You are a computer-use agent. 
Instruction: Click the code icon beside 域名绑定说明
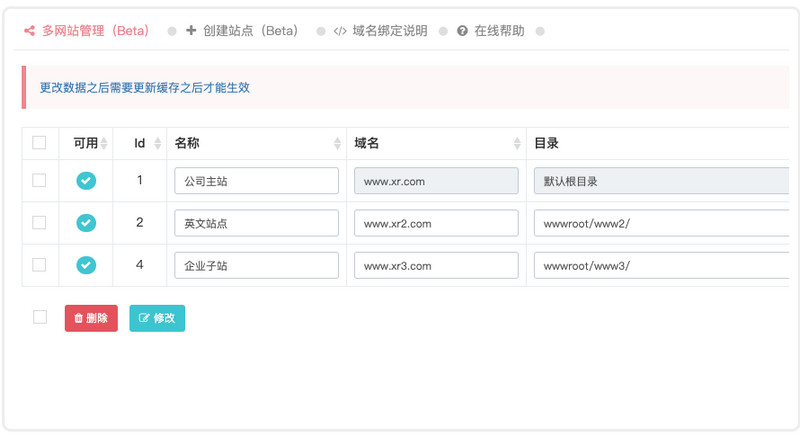[340, 31]
